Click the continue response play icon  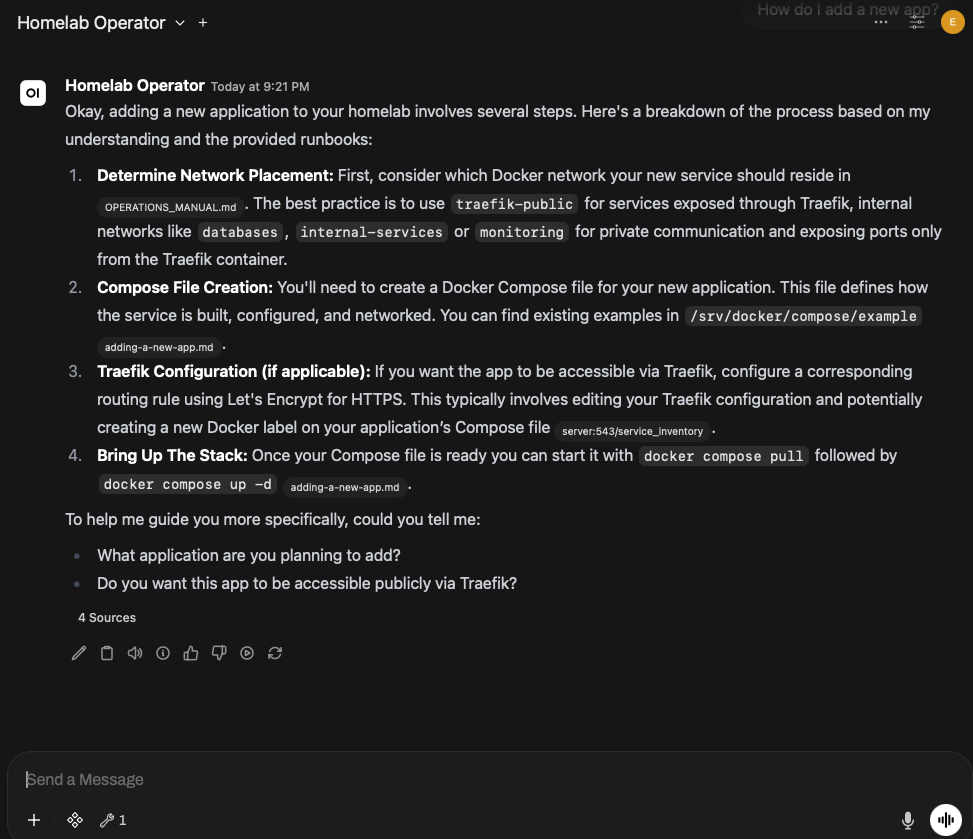tap(247, 653)
